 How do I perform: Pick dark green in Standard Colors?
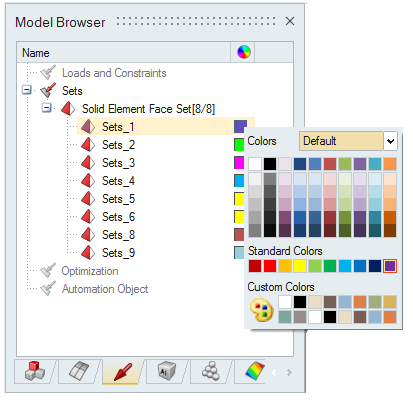pyautogui.click(x=330, y=266)
